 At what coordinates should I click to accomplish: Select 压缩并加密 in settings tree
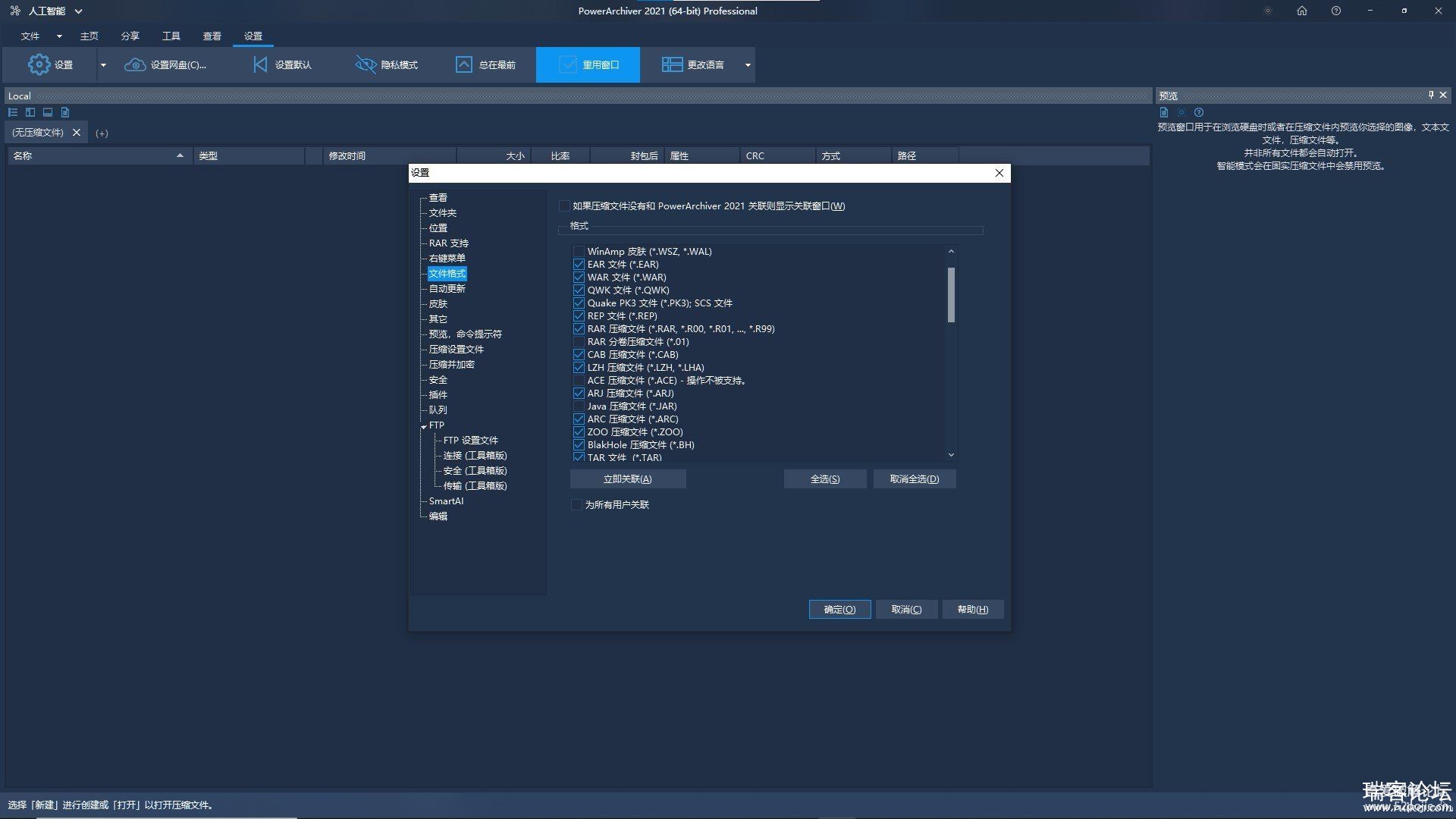452,365
